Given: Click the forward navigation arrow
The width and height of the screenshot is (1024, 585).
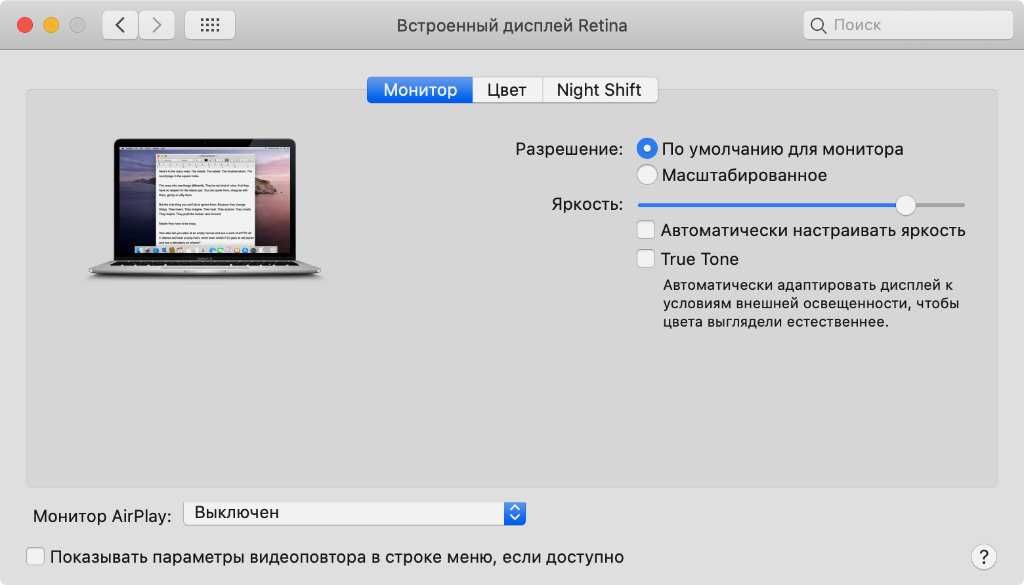Looking at the screenshot, I should coord(157,25).
